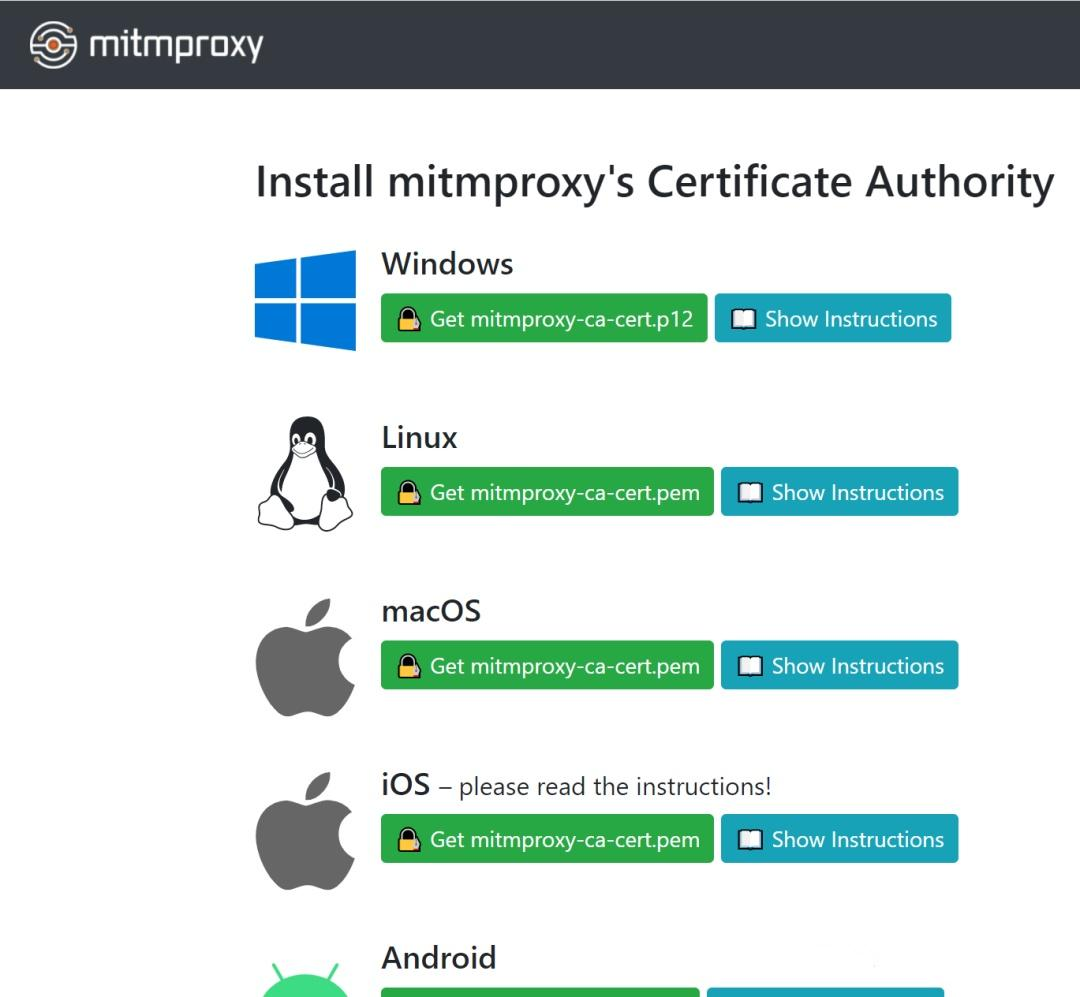Click the mitmproxy logo icon
This screenshot has height=997, width=1080.
52,45
